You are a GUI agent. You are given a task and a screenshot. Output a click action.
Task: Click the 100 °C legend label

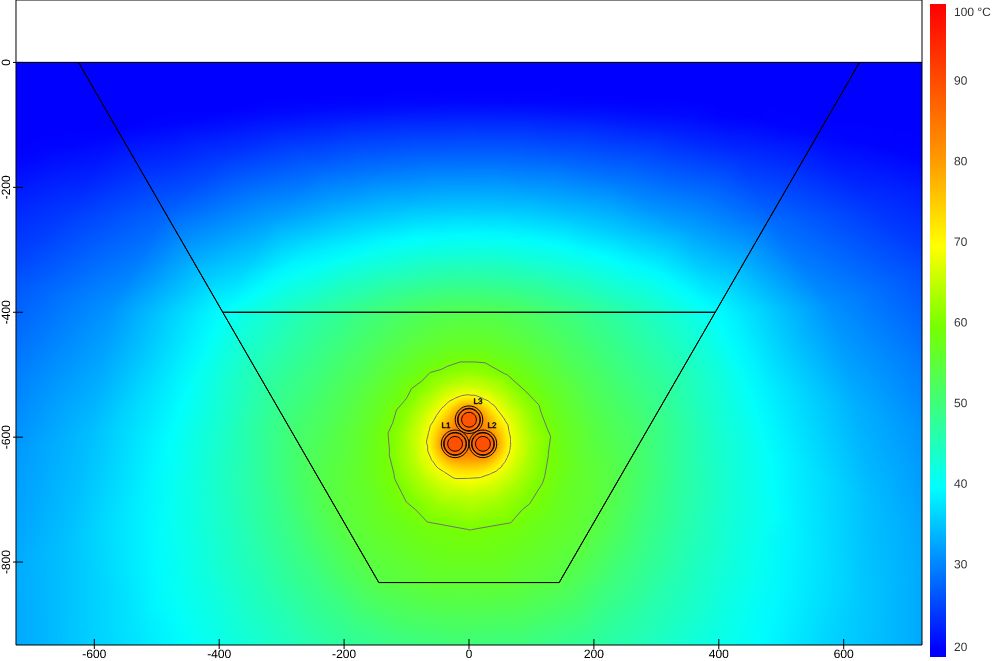[971, 12]
